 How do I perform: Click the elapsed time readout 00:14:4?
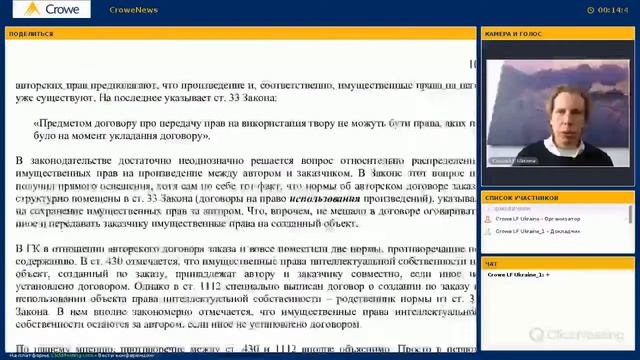pos(613,10)
